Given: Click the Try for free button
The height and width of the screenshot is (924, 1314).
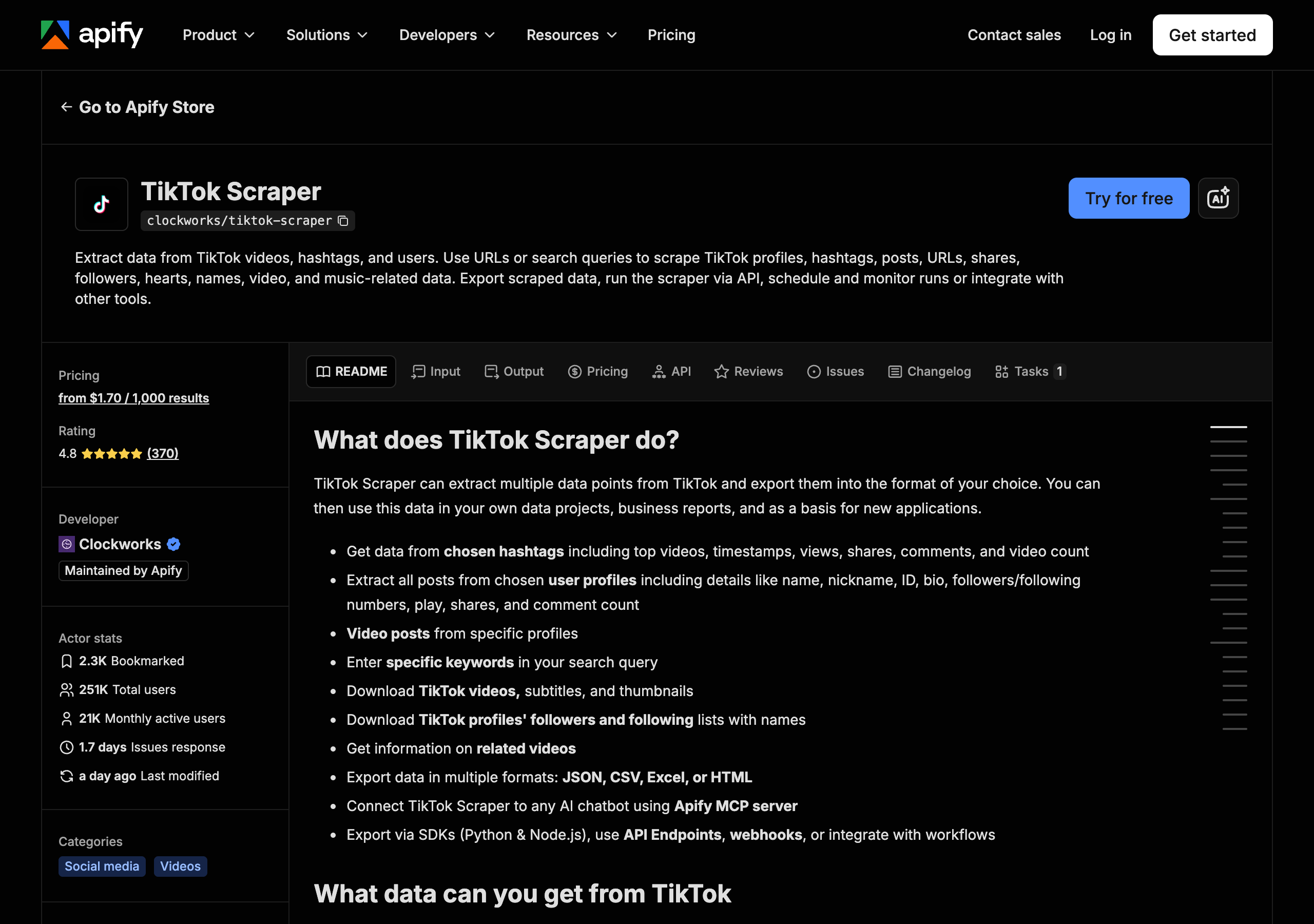Looking at the screenshot, I should click(x=1129, y=198).
